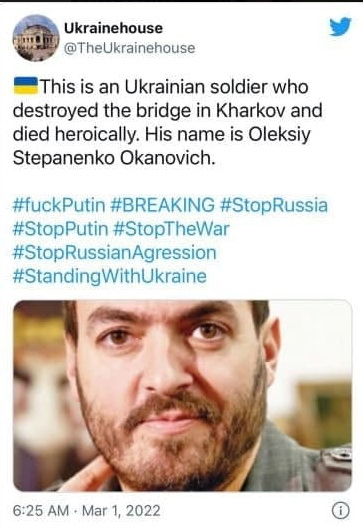Click the name Oleksiy in tweet text

click(x=279, y=135)
